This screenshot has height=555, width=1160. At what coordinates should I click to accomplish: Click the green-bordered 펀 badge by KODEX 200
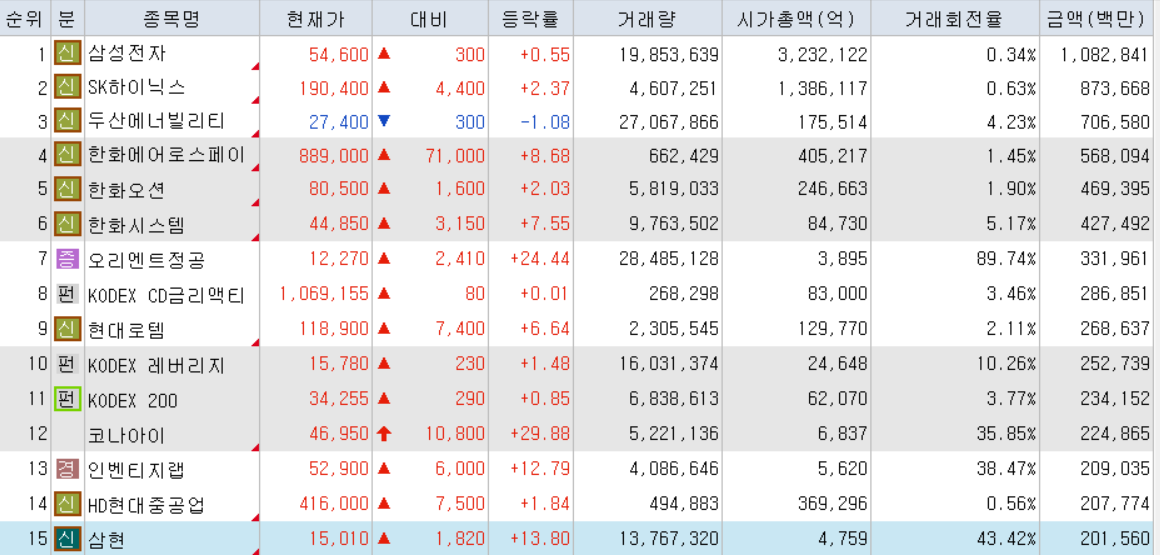click(x=67, y=400)
